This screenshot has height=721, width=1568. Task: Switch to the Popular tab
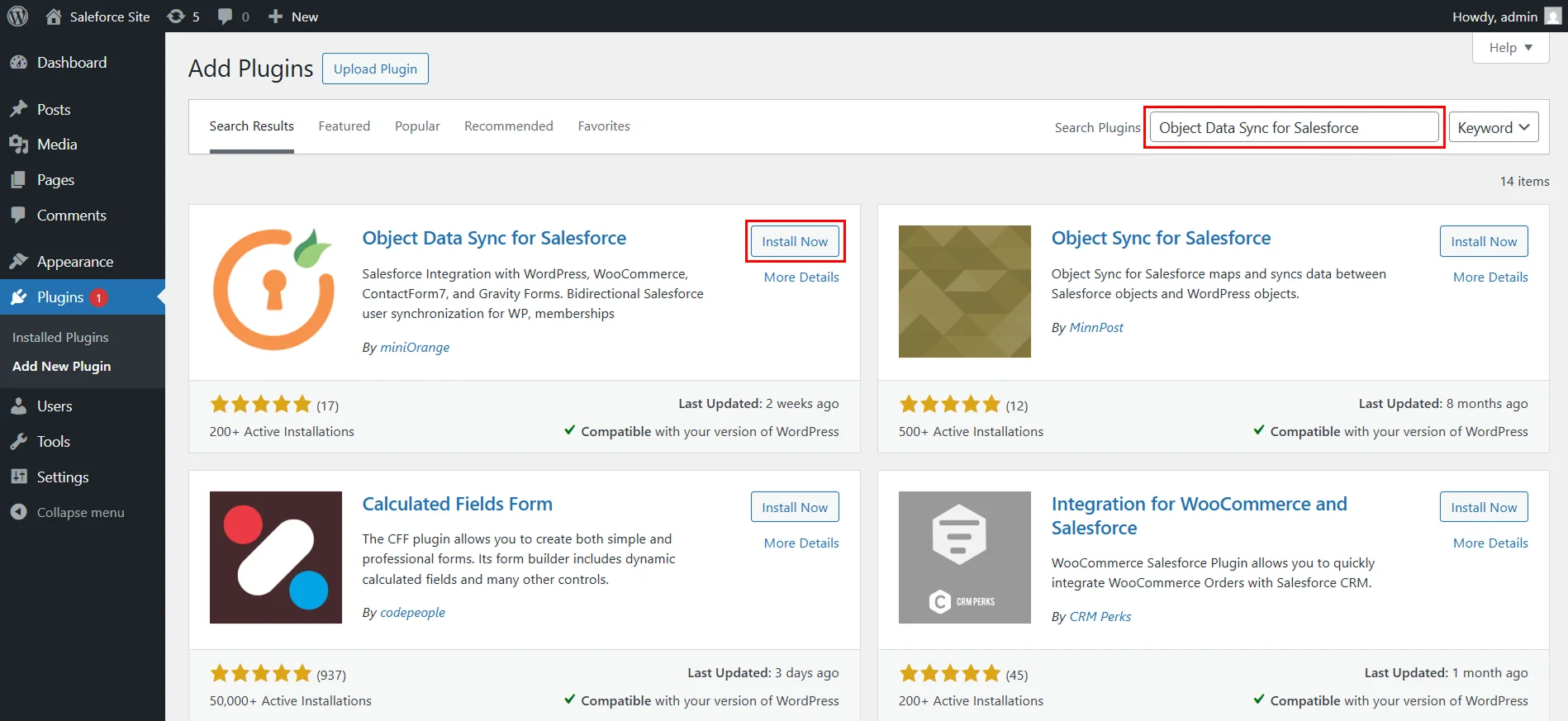(x=417, y=126)
